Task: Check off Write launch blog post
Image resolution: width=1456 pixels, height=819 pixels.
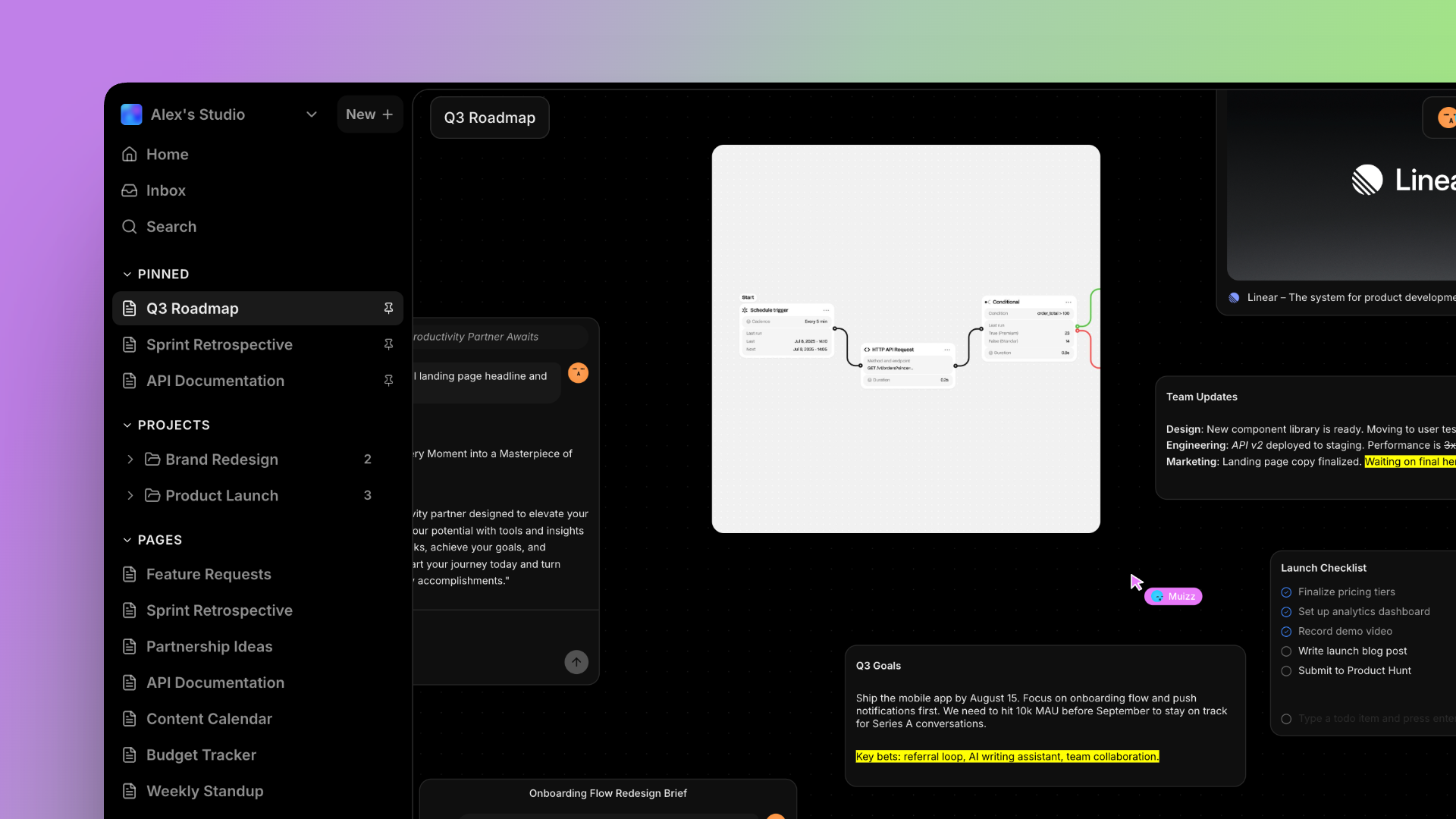Action: click(1286, 651)
